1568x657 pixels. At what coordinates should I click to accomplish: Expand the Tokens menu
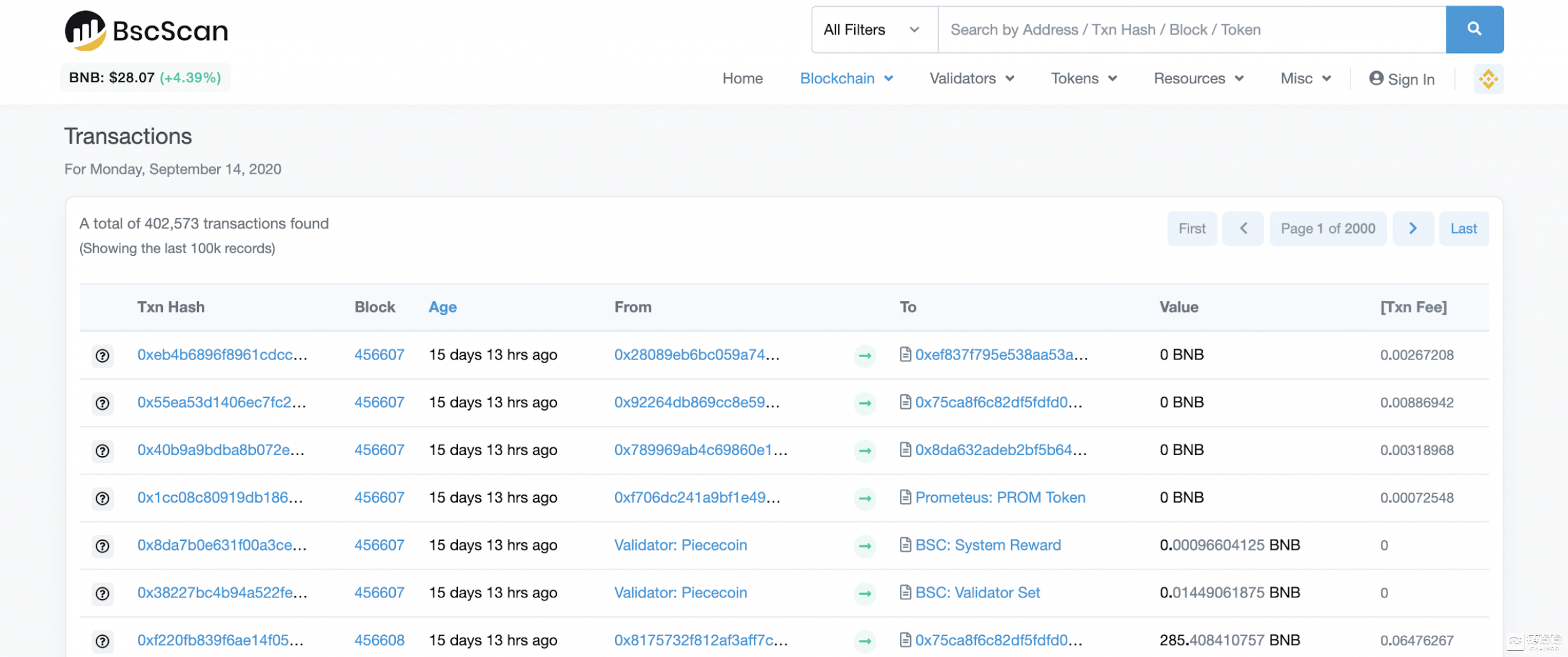tap(1083, 78)
